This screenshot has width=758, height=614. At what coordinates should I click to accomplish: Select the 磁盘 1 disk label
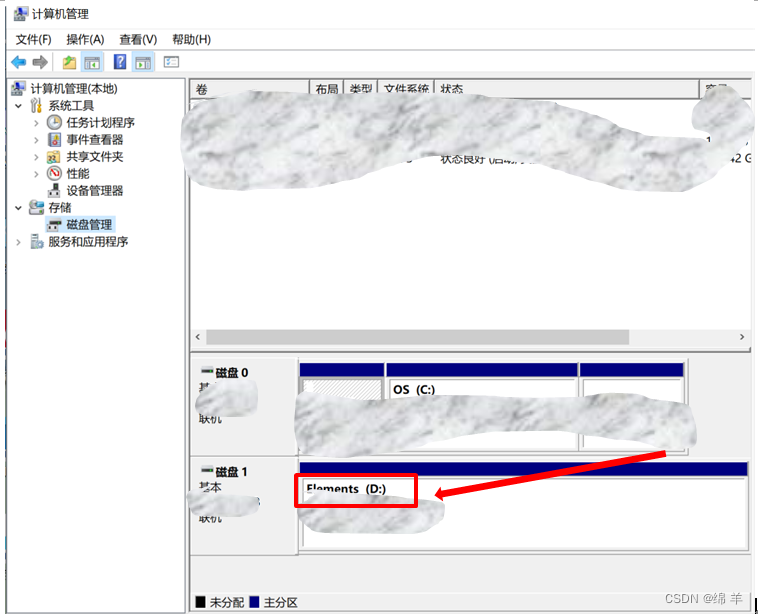(x=232, y=472)
